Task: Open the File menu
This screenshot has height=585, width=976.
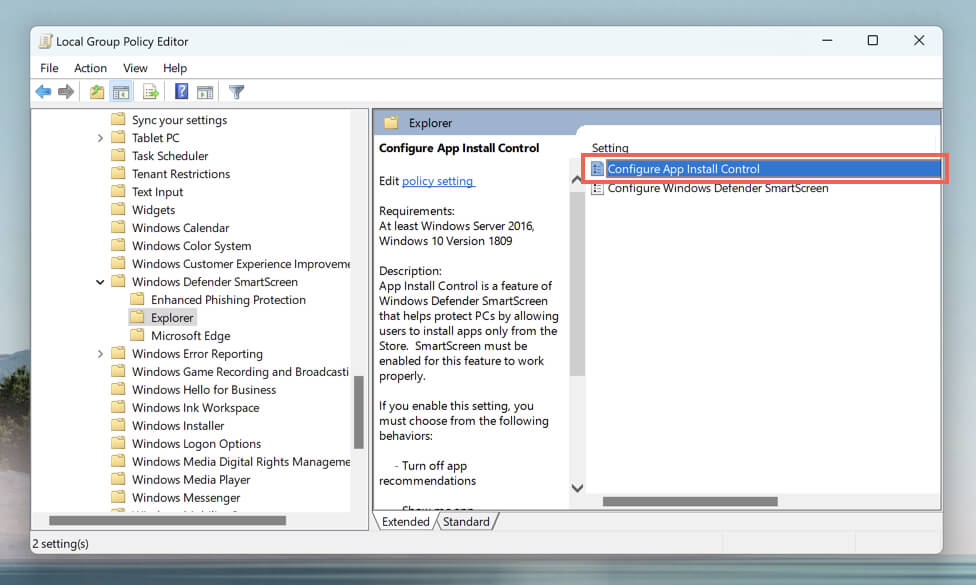Action: (x=49, y=68)
